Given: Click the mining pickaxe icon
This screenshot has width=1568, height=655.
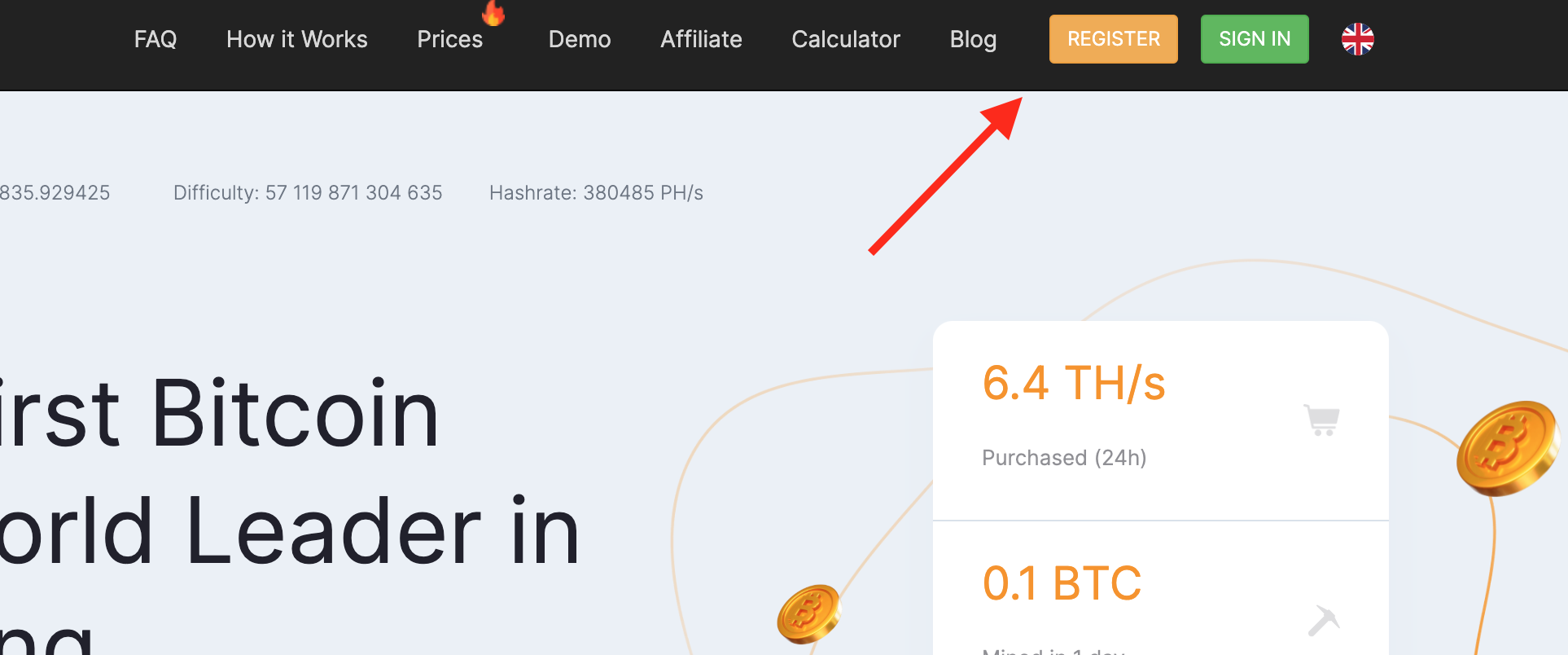Looking at the screenshot, I should 1324,621.
